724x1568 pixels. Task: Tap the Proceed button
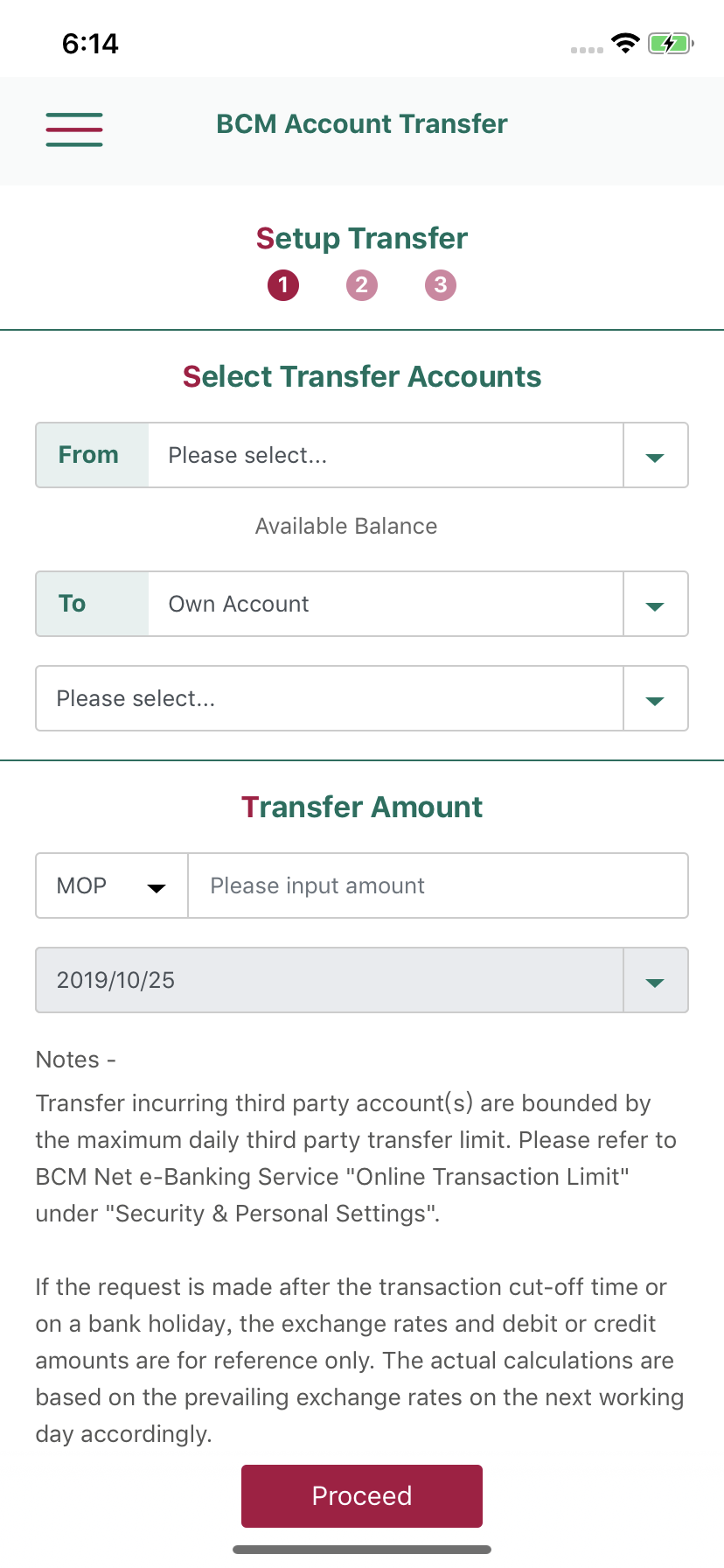pos(362,1496)
